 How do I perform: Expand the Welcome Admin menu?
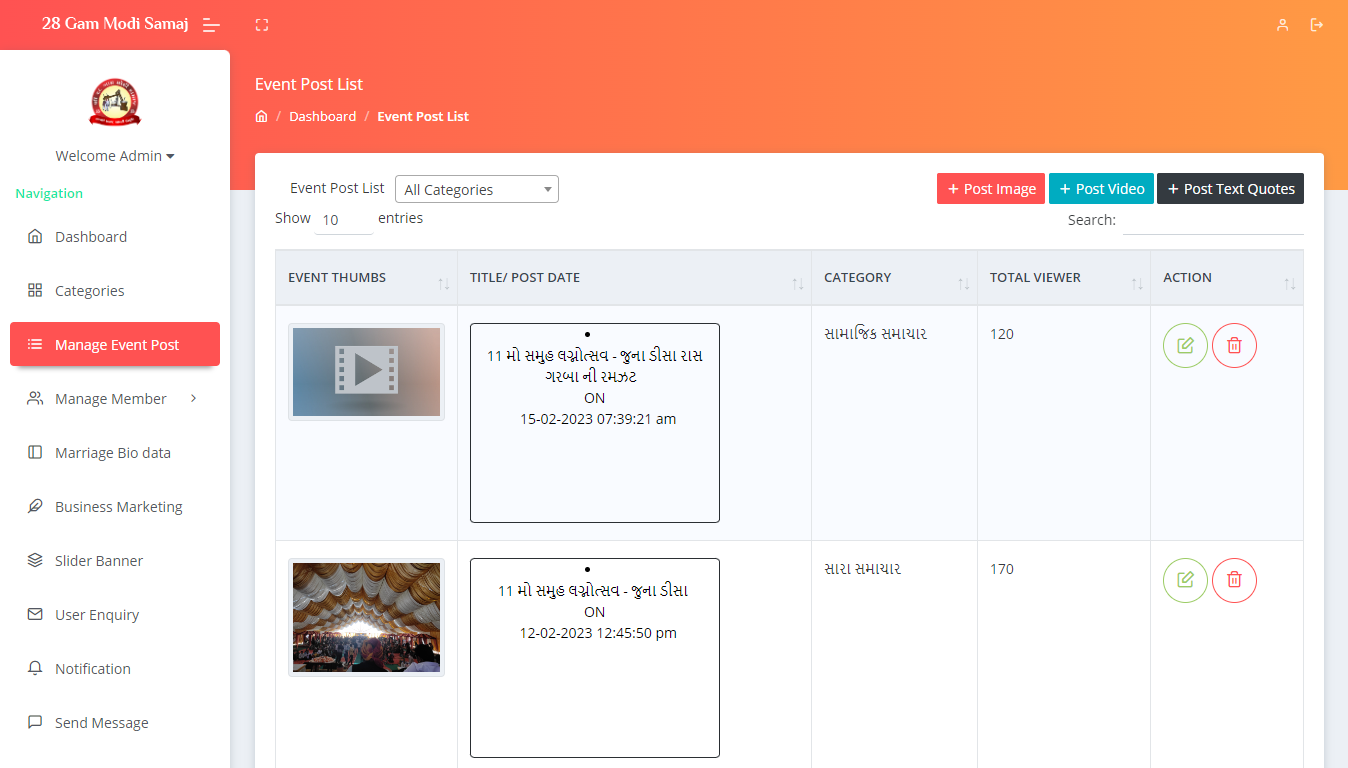click(115, 156)
